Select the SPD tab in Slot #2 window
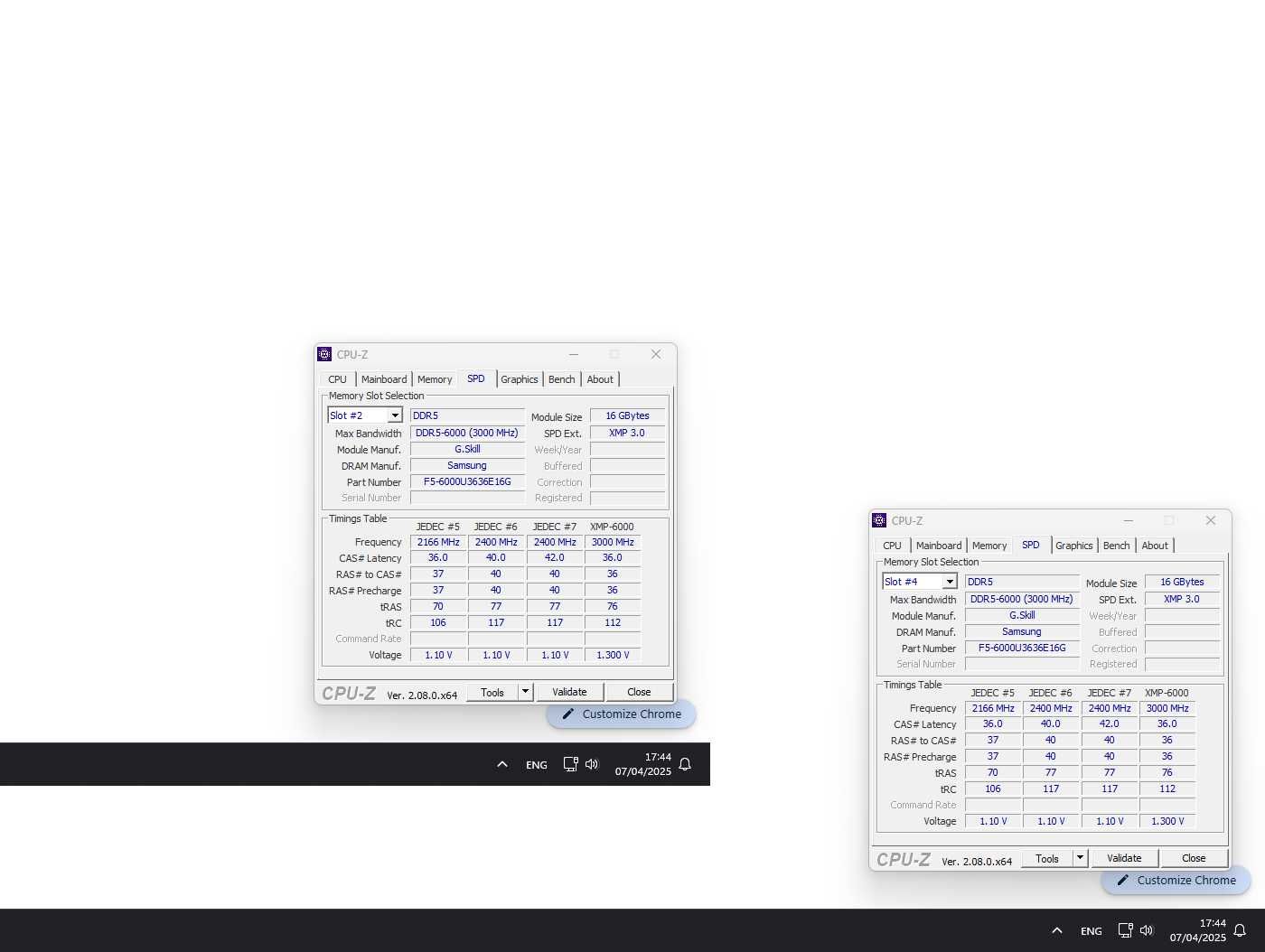The height and width of the screenshot is (952, 1265). (476, 378)
